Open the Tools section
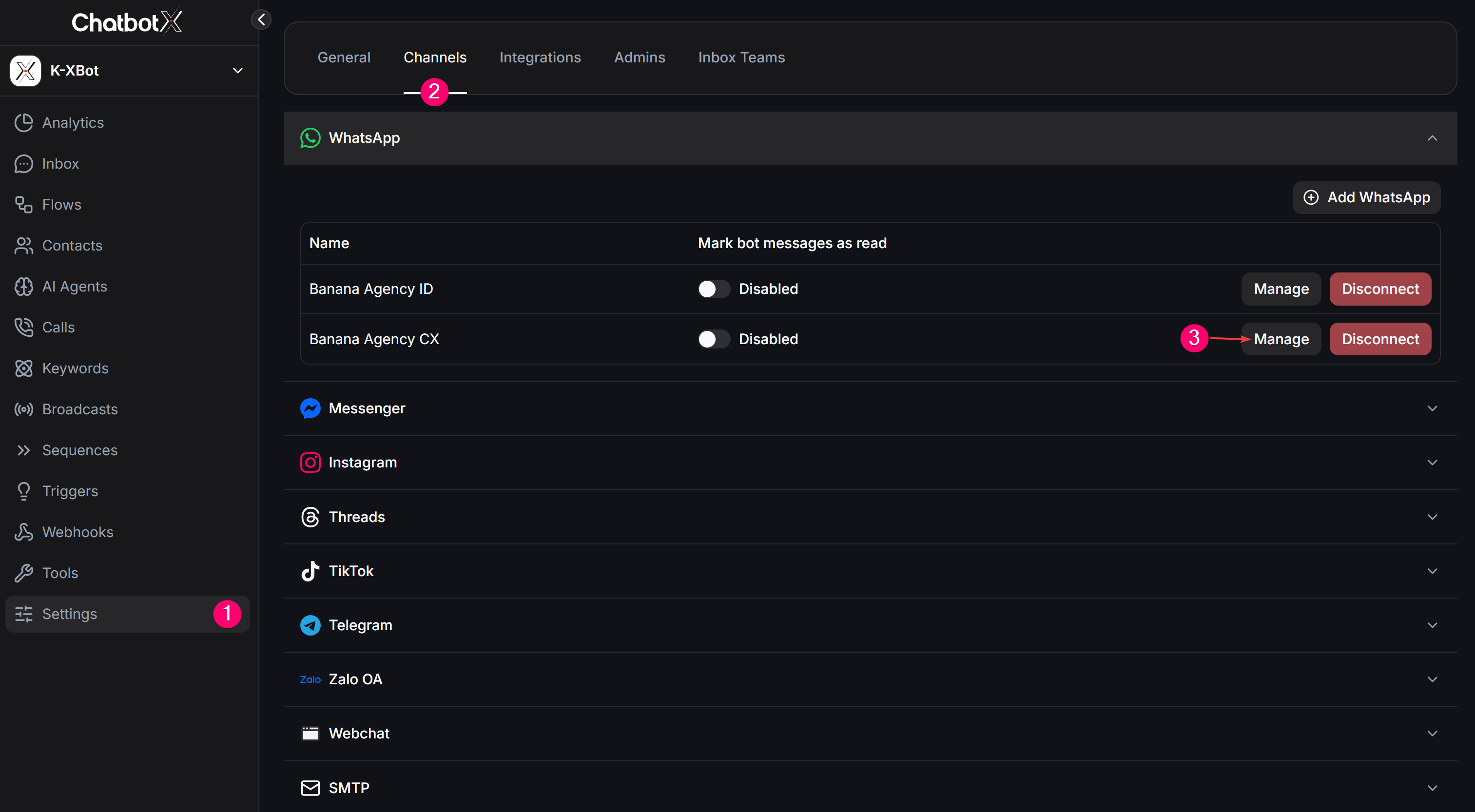This screenshot has width=1475, height=812. 128,573
